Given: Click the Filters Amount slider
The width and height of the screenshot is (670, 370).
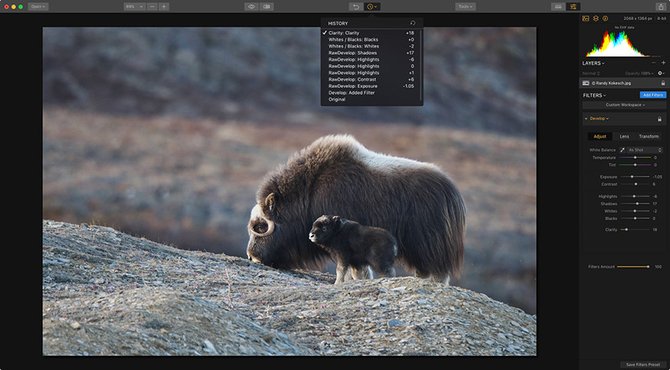Looking at the screenshot, I should 634,267.
